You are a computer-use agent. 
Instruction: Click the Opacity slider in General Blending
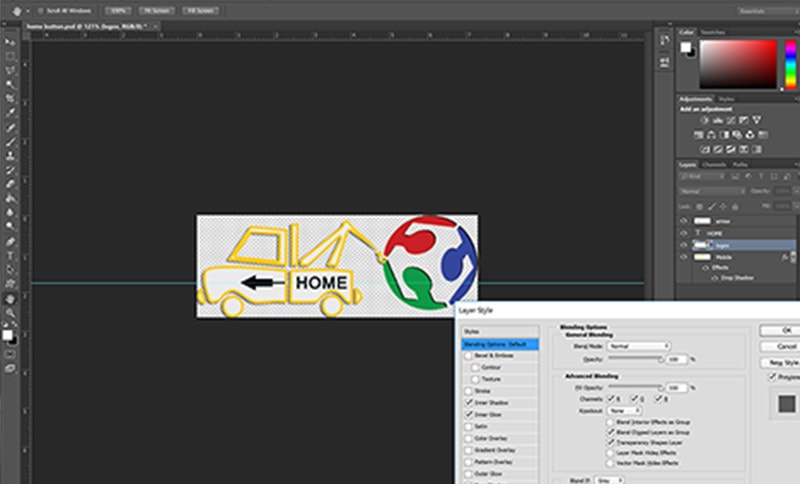tap(635, 360)
